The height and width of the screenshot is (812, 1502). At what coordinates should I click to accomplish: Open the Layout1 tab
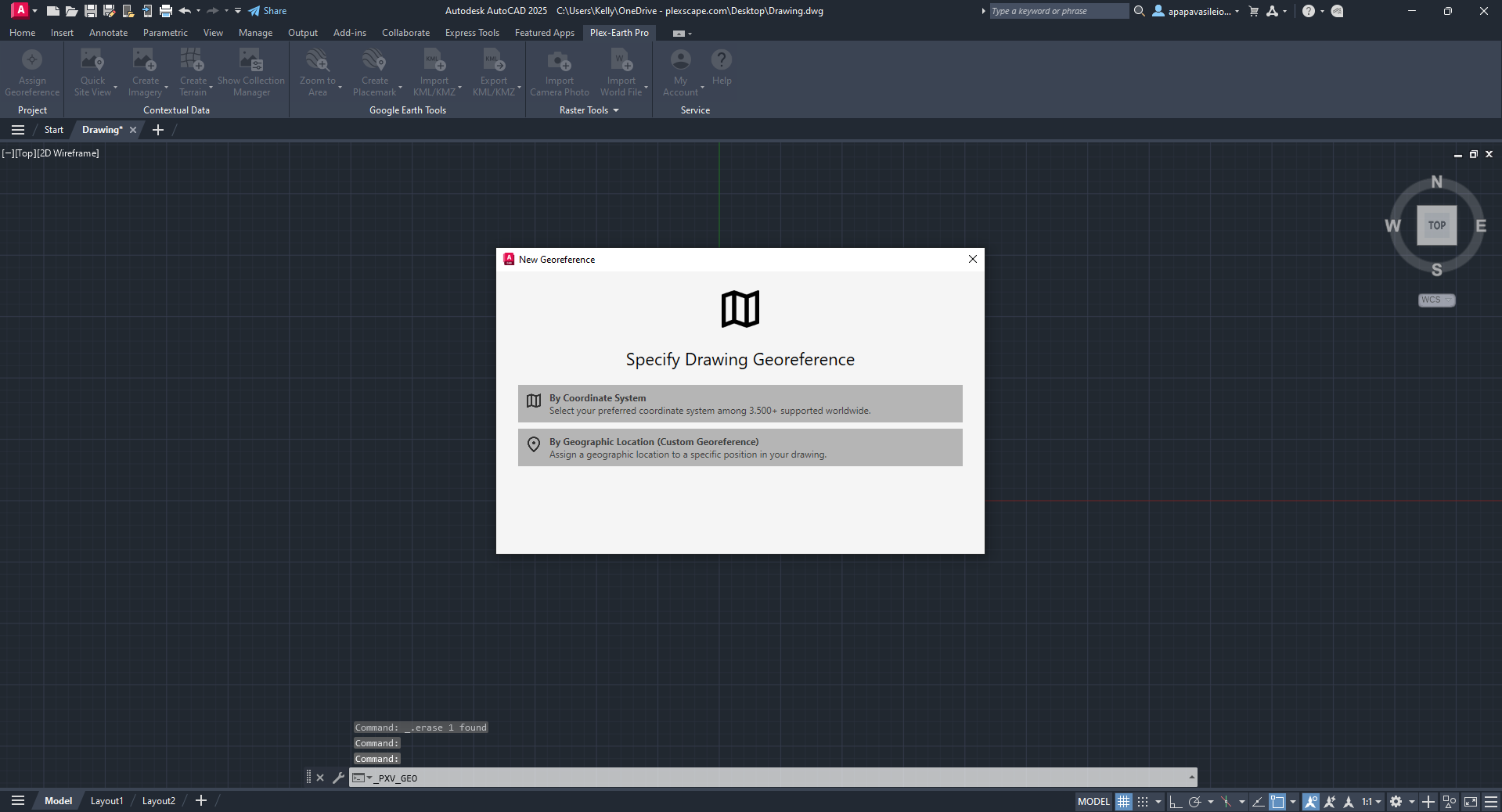pos(106,801)
